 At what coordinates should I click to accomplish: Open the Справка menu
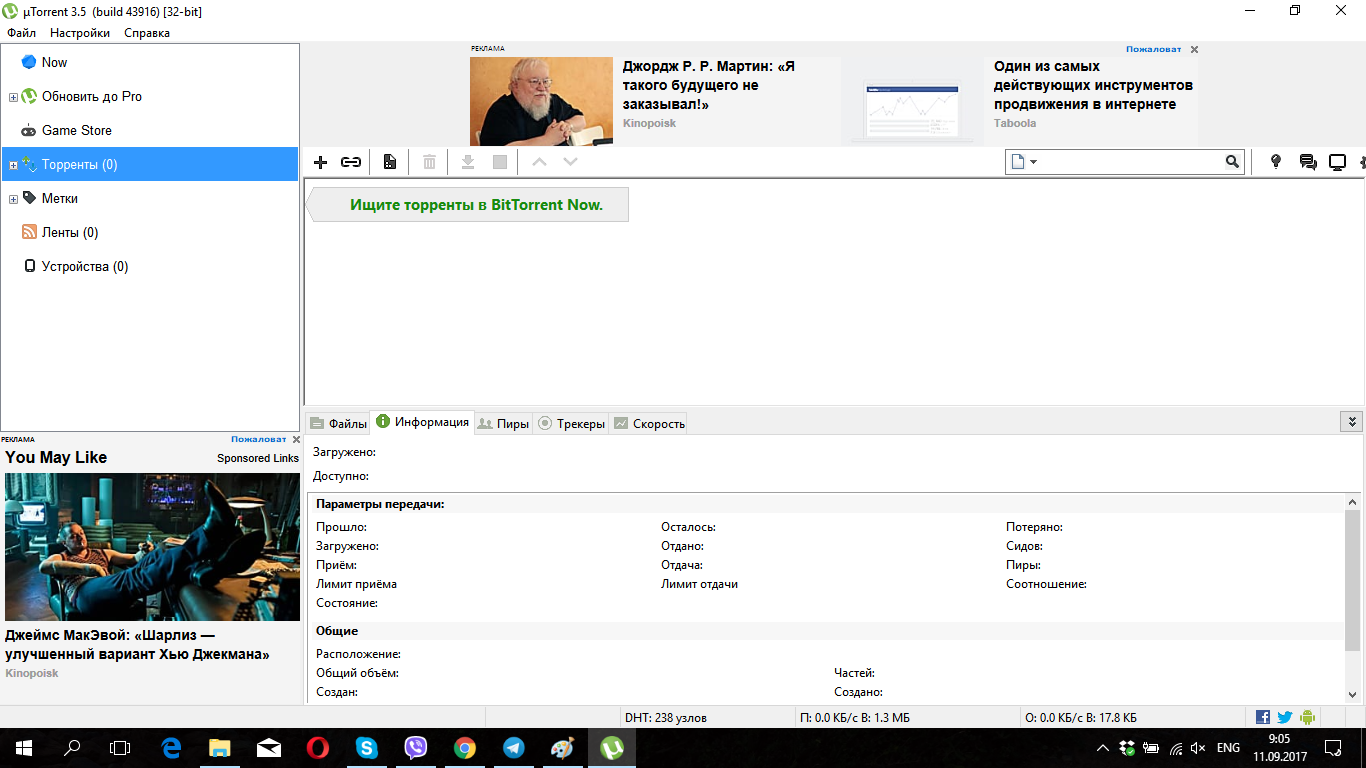[147, 33]
